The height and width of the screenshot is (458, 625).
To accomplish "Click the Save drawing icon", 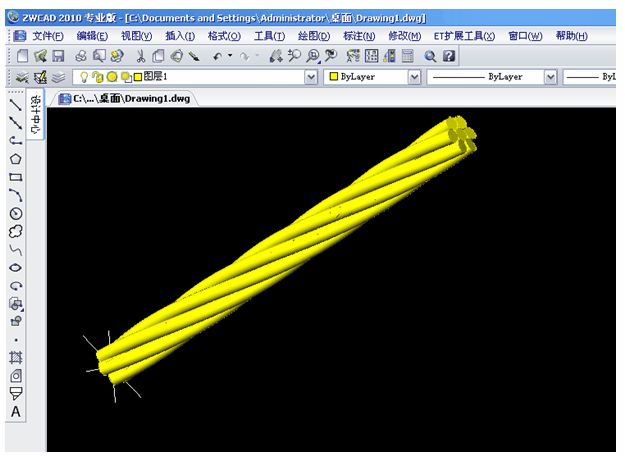I will tap(58, 57).
